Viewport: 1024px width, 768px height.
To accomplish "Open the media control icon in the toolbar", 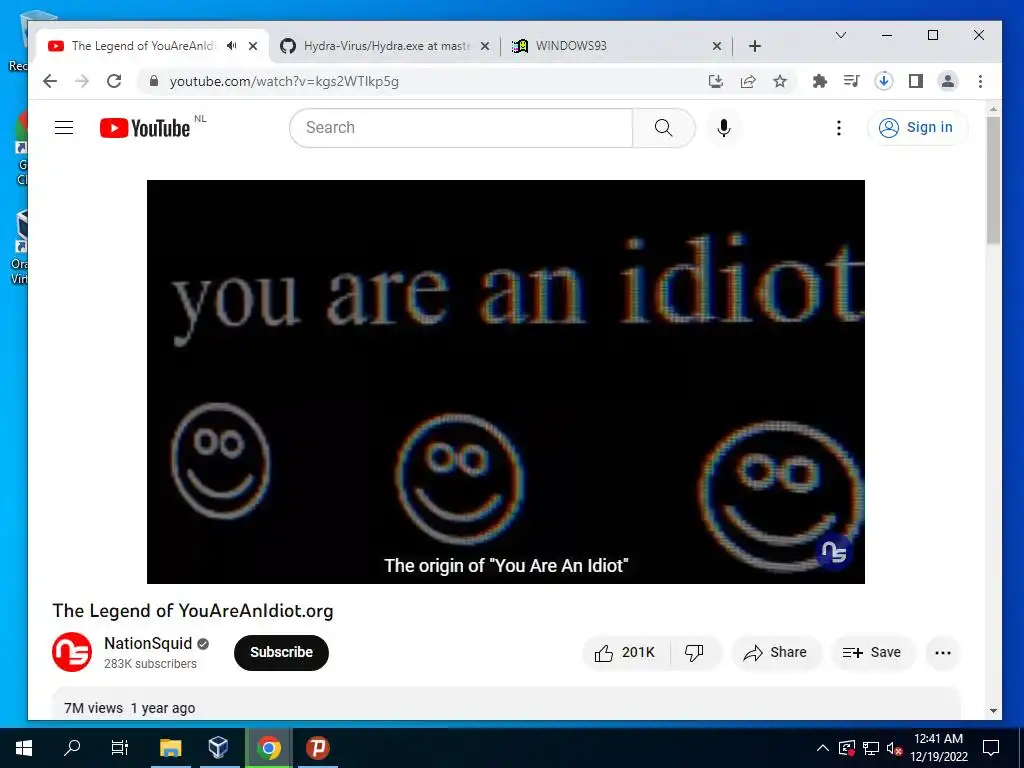I will [852, 81].
